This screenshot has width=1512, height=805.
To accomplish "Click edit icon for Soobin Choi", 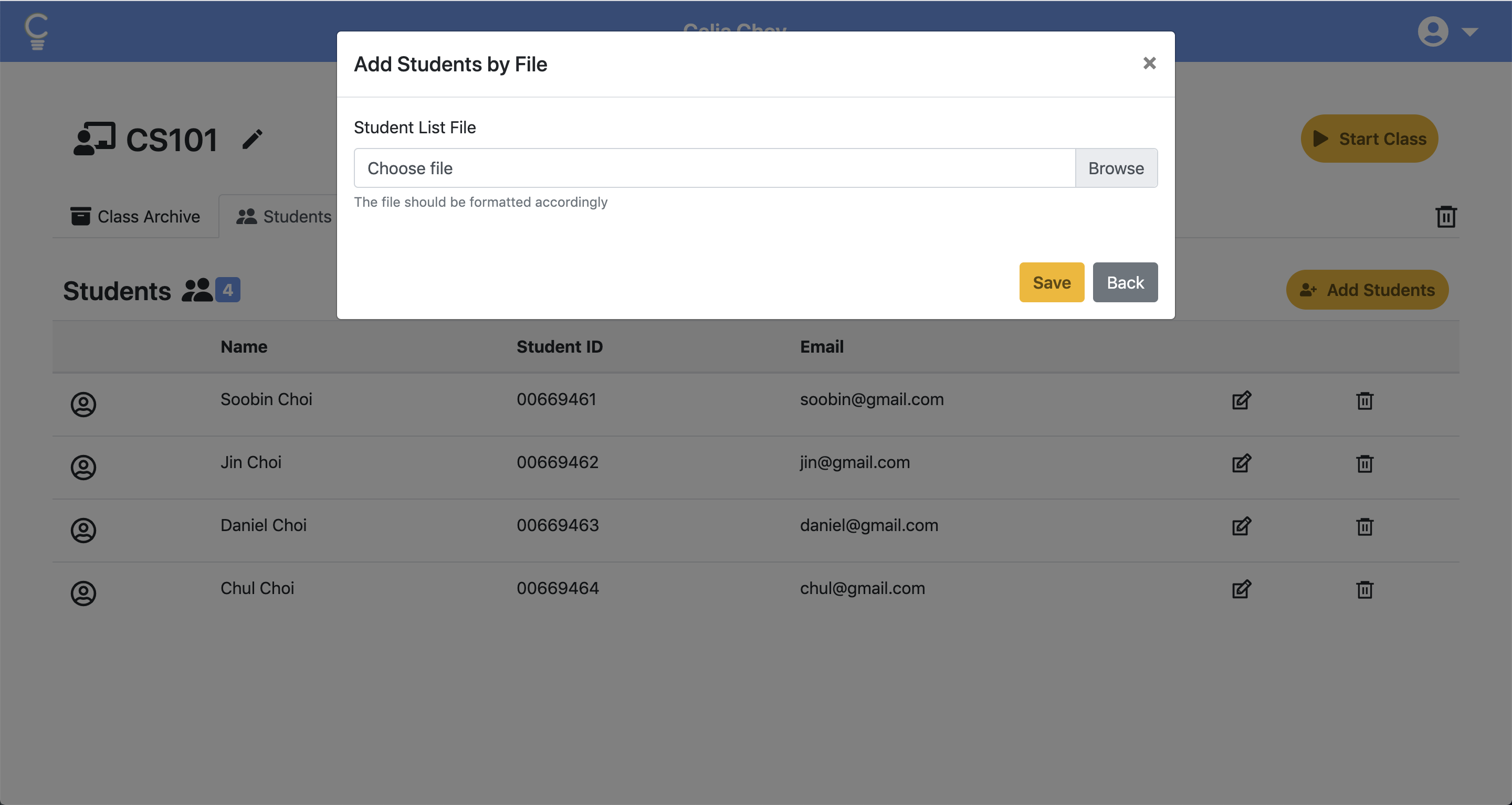I will point(1241,400).
